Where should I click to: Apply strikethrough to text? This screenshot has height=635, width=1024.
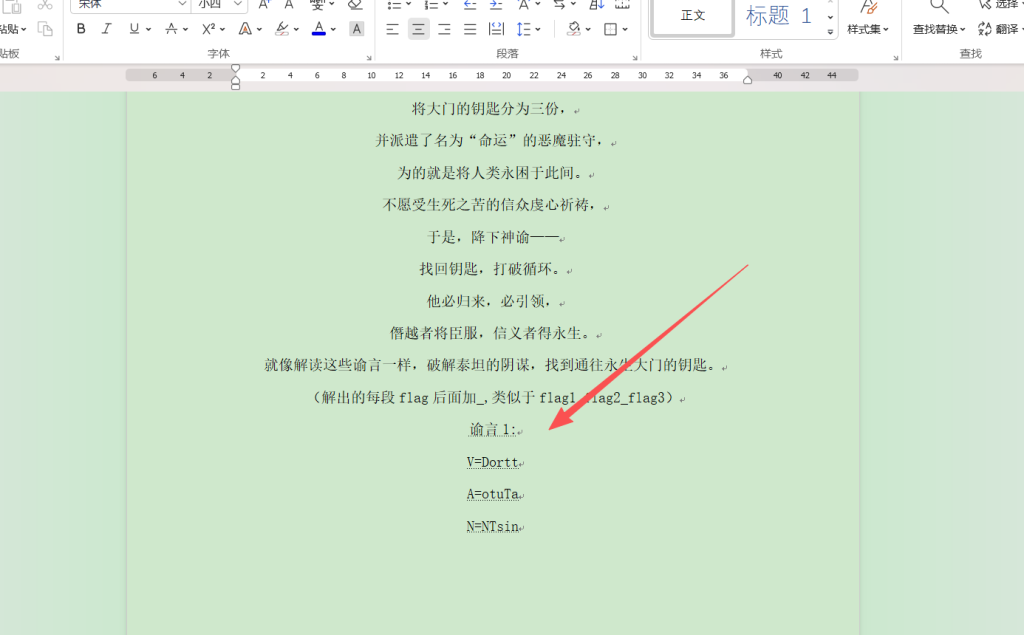pos(171,29)
